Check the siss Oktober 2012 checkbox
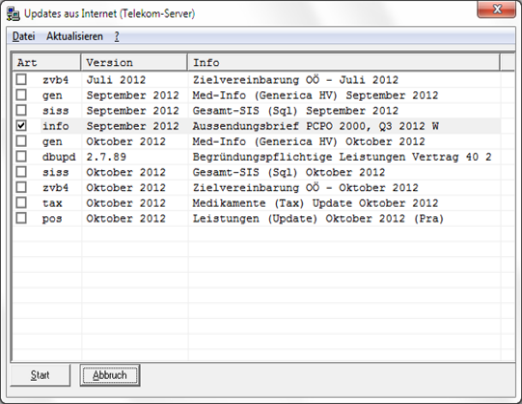This screenshot has width=522, height=404. 21,172
